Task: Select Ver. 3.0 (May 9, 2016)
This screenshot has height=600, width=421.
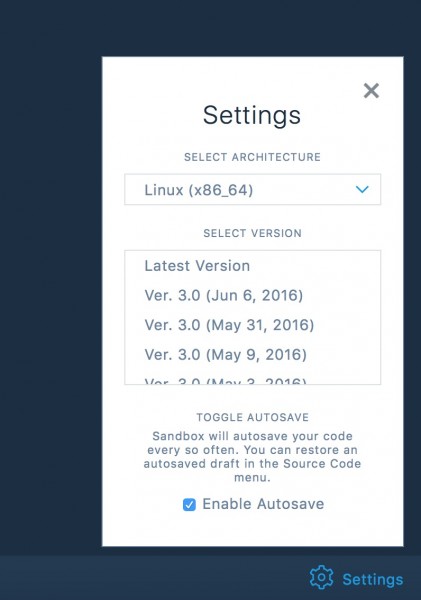Action: click(x=252, y=354)
